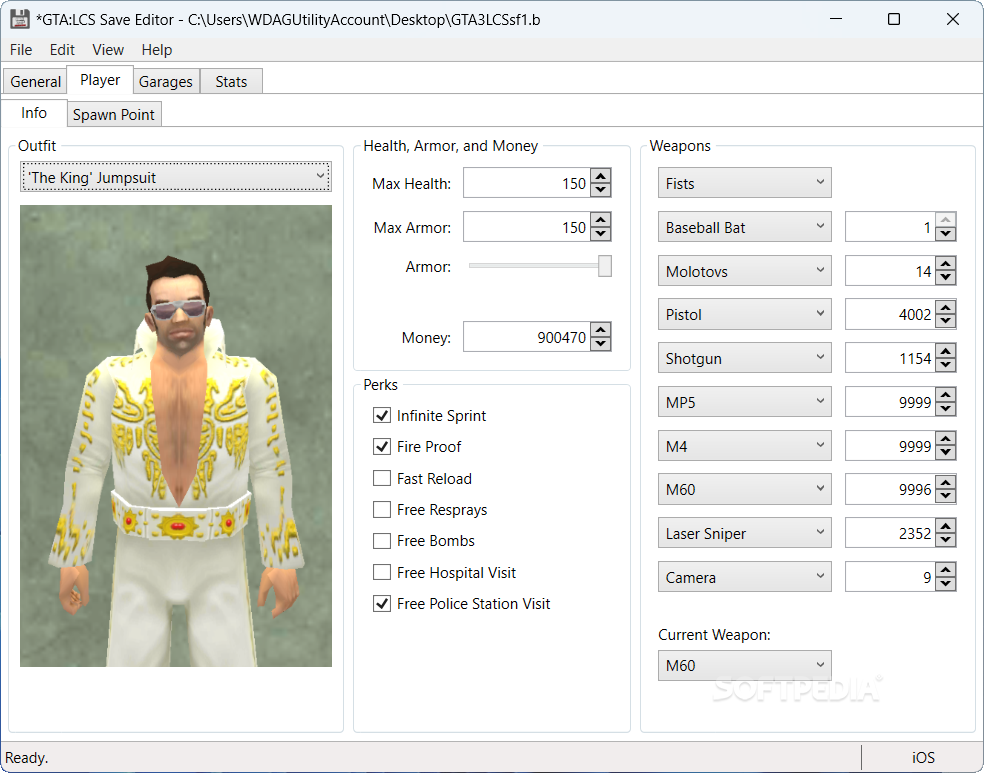Open the Shotgun weapon dropdown

pos(744,358)
